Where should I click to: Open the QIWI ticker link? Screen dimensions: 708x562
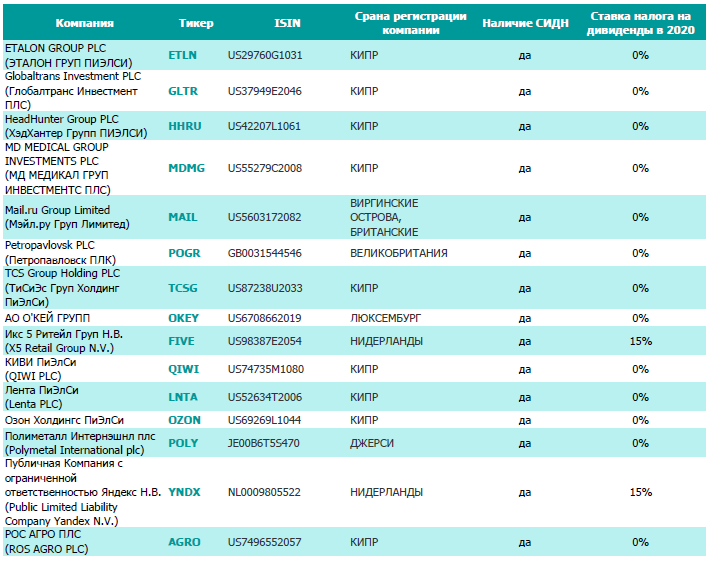pyautogui.click(x=183, y=369)
